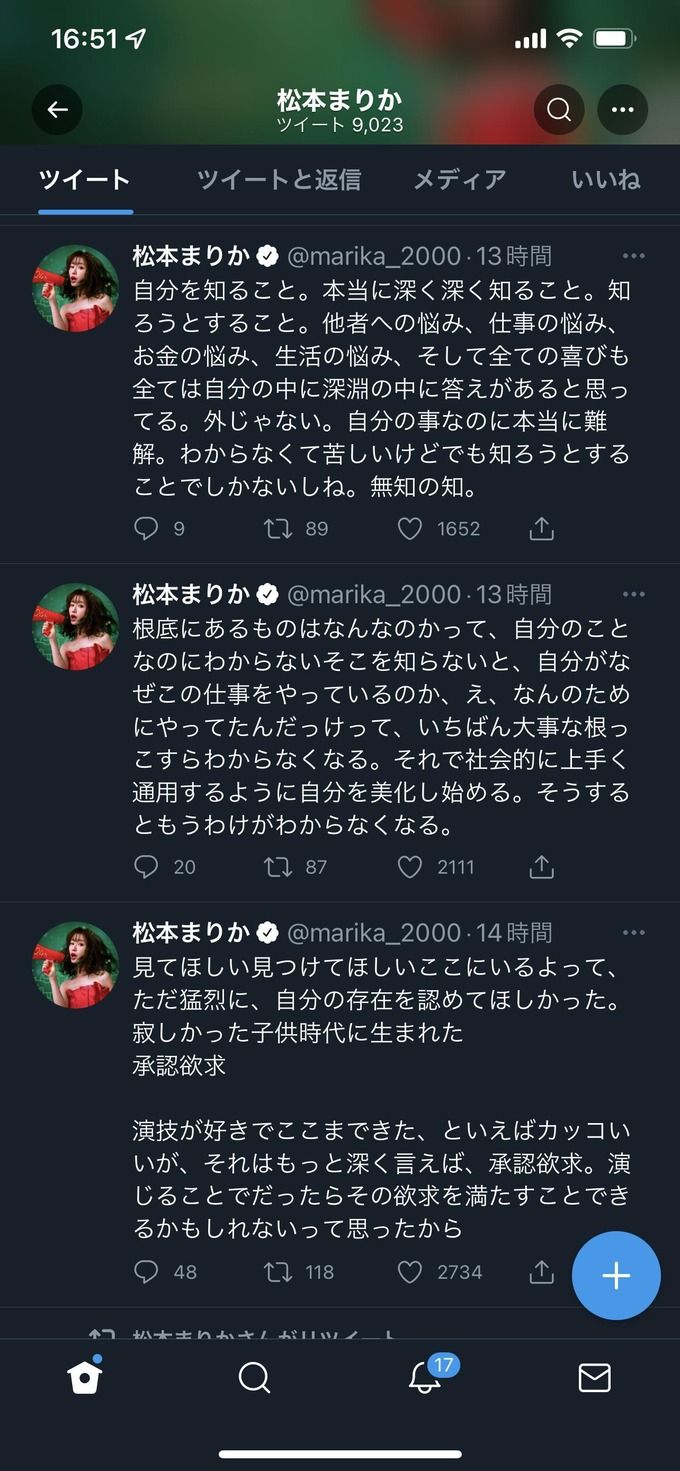Retweet the tweet about 承認欲求
This screenshot has height=1471, width=680.
[273, 1271]
